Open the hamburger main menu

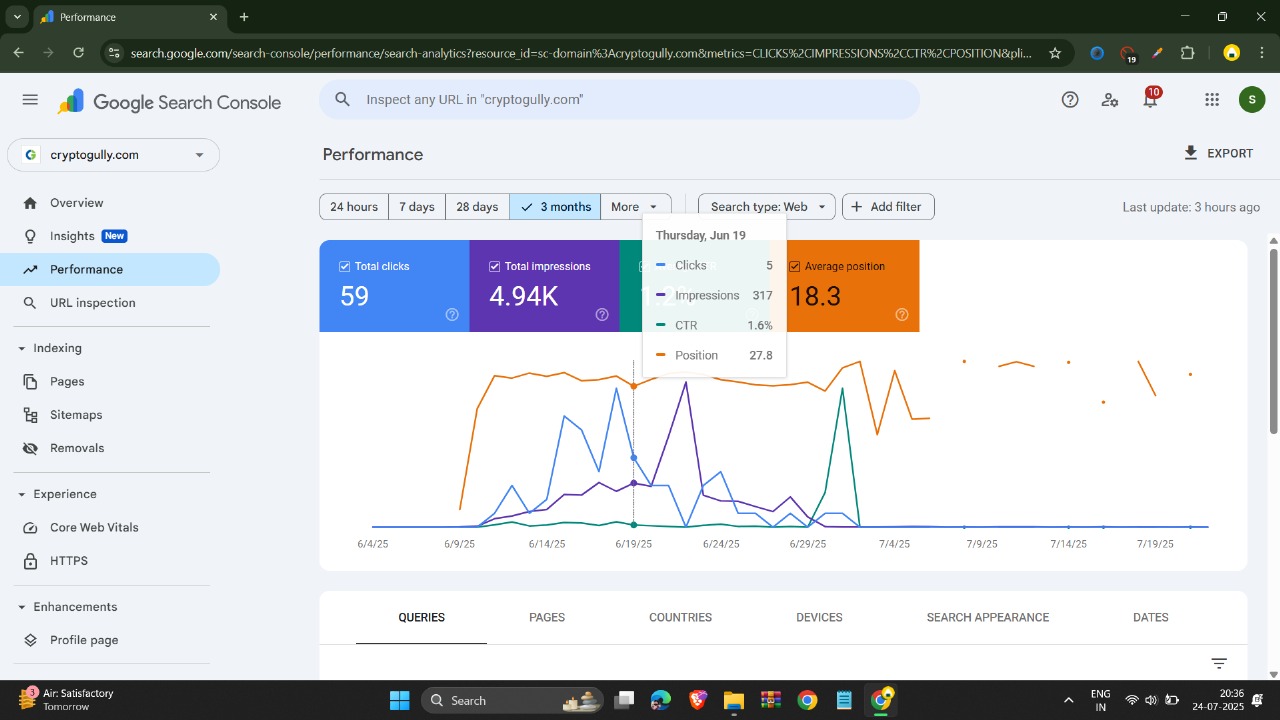pos(30,100)
